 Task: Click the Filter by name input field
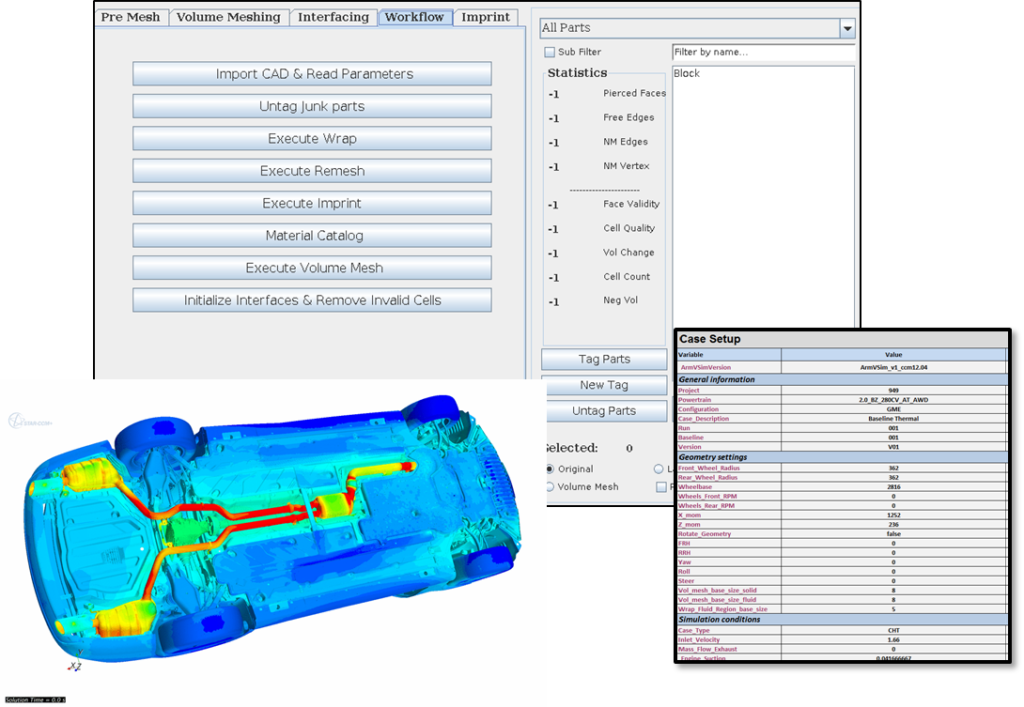pyautogui.click(x=764, y=51)
